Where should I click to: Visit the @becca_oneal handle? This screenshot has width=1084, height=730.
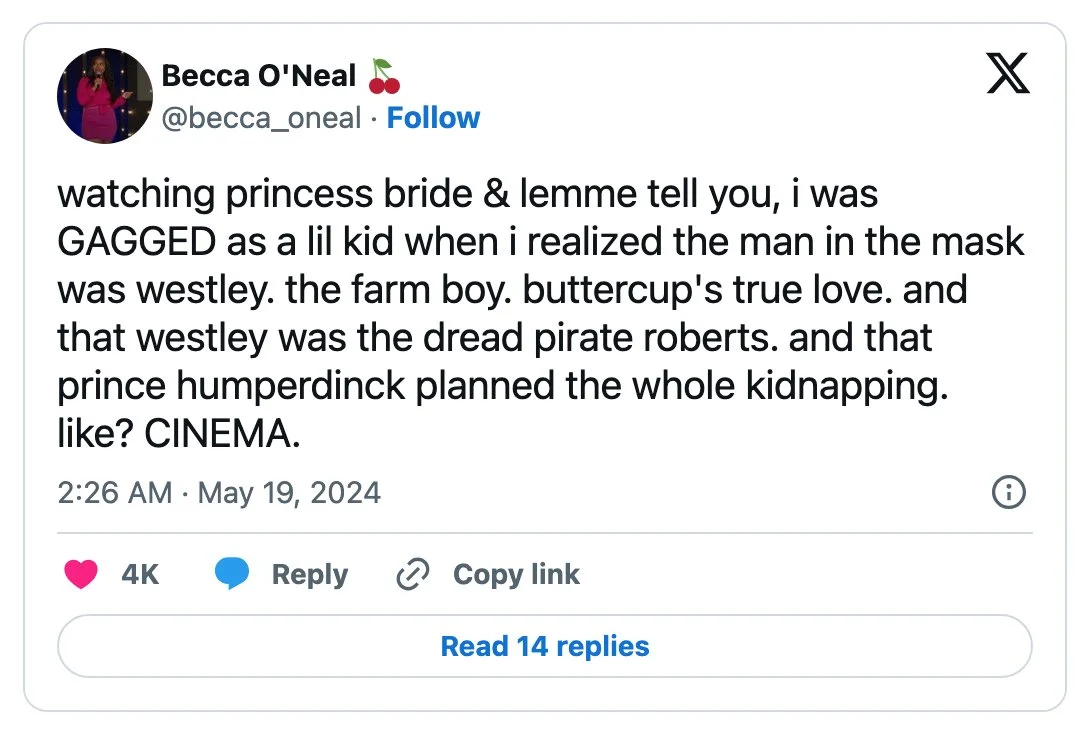(261, 118)
